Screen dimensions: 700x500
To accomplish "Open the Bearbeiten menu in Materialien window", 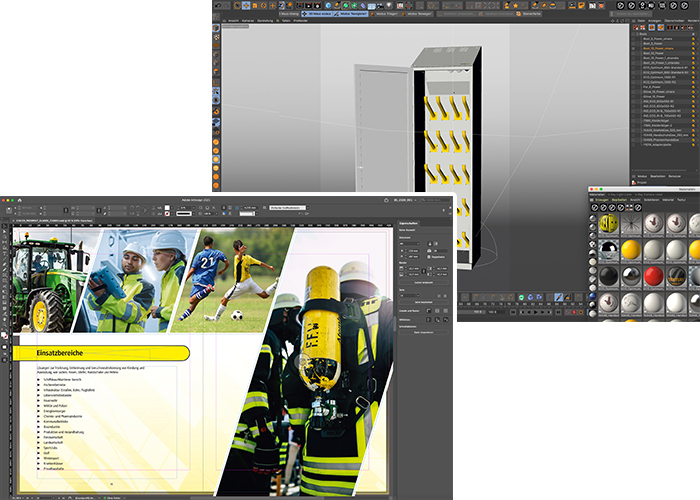I will pyautogui.click(x=620, y=200).
